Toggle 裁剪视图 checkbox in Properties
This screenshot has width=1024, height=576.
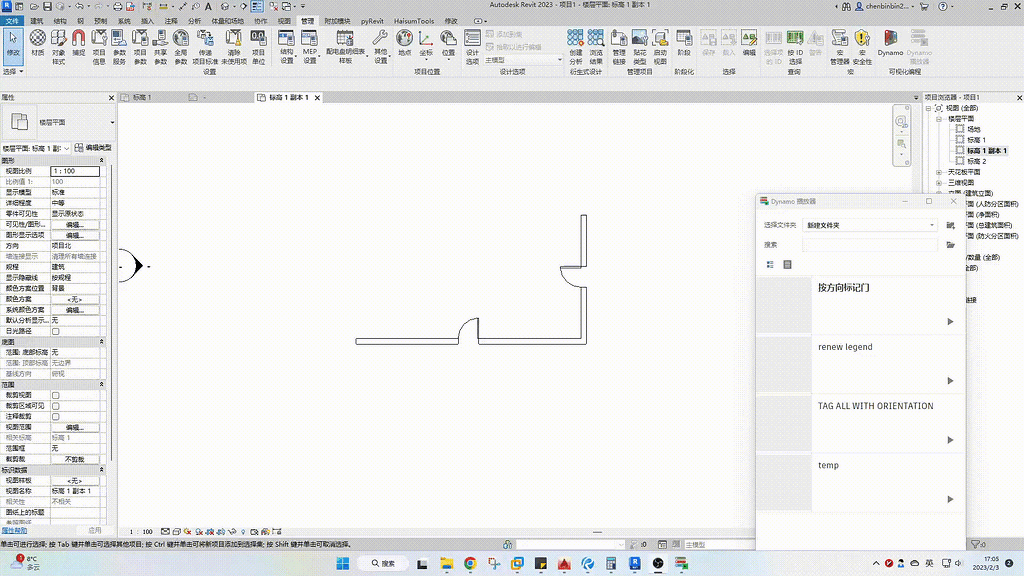55,396
